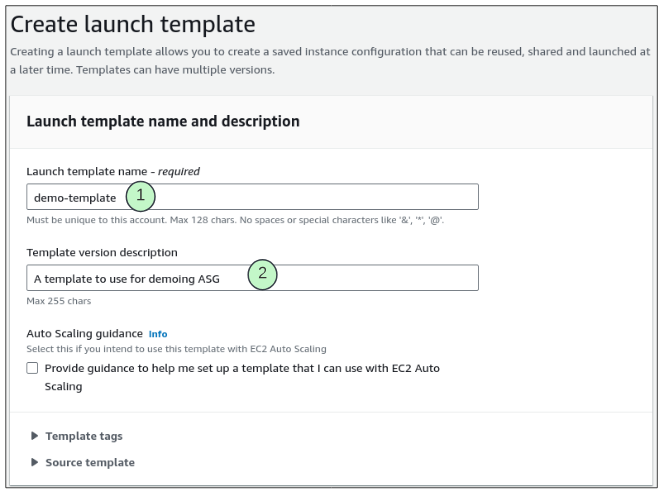This screenshot has height=492, width=663.
Task: Select the 'Source template' section title text
Action: [x=90, y=462]
